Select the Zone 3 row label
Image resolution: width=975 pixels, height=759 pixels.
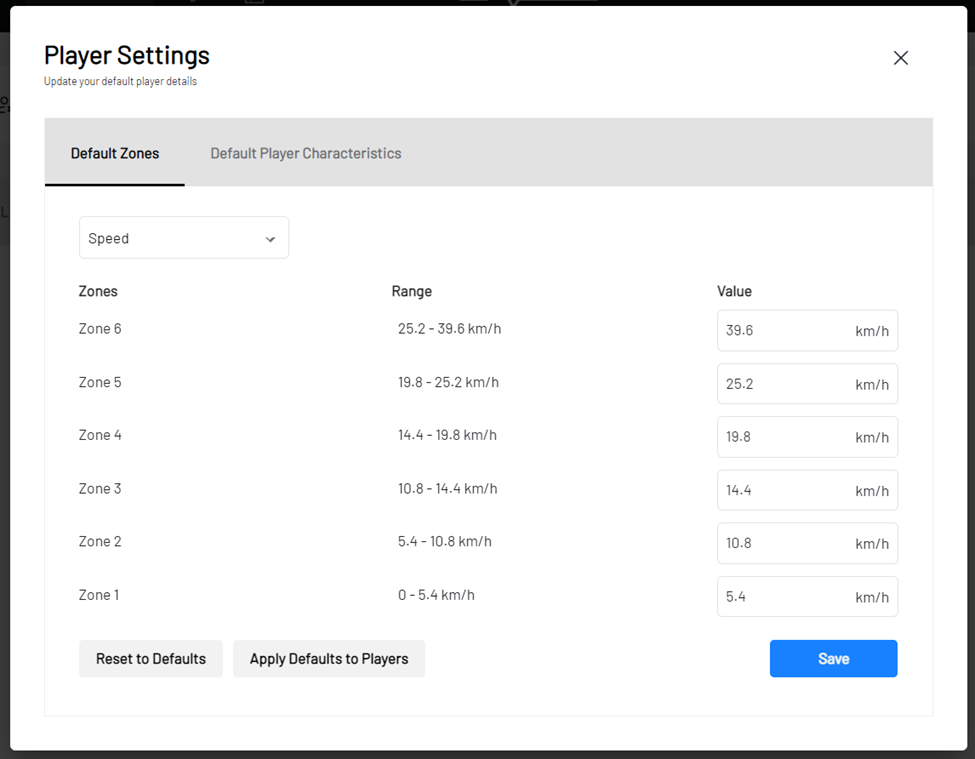tap(100, 489)
